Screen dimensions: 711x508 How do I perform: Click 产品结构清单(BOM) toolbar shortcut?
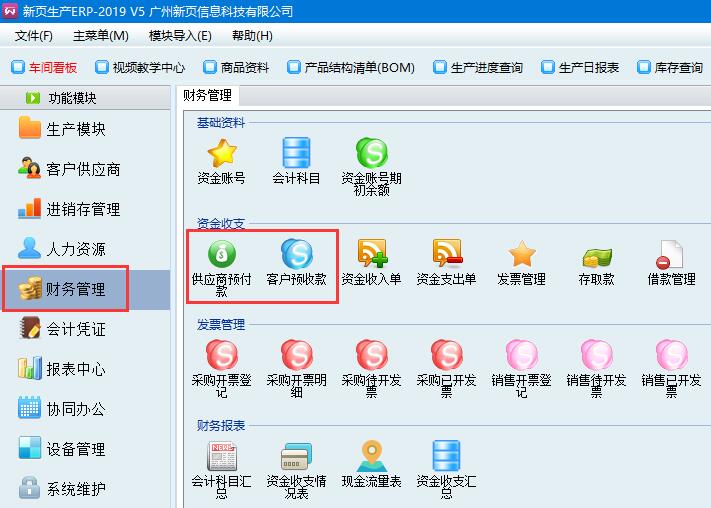[x=350, y=68]
